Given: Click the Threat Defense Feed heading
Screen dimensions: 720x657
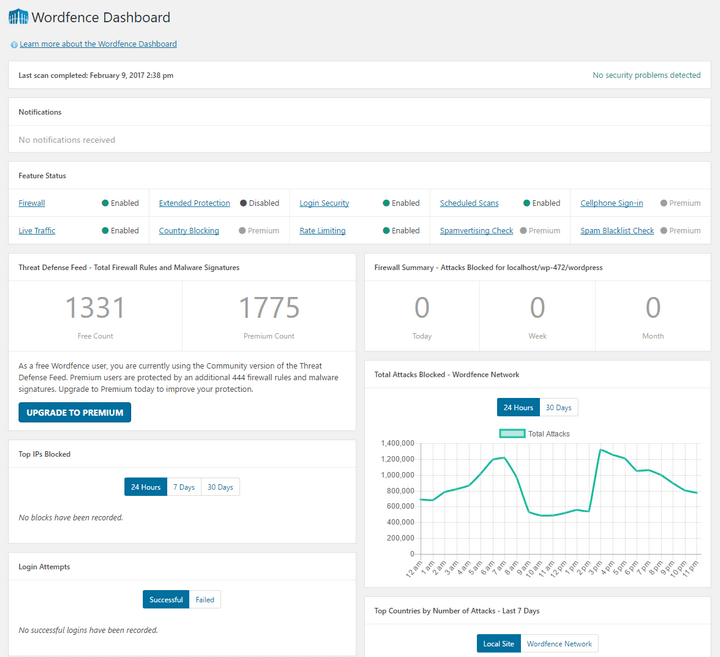Looking at the screenshot, I should click(129, 268).
